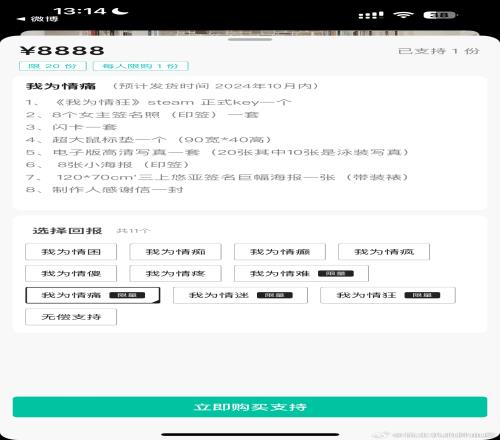Tap the green 立即购买支持 button
This screenshot has width=500, height=440.
[x=250, y=407]
